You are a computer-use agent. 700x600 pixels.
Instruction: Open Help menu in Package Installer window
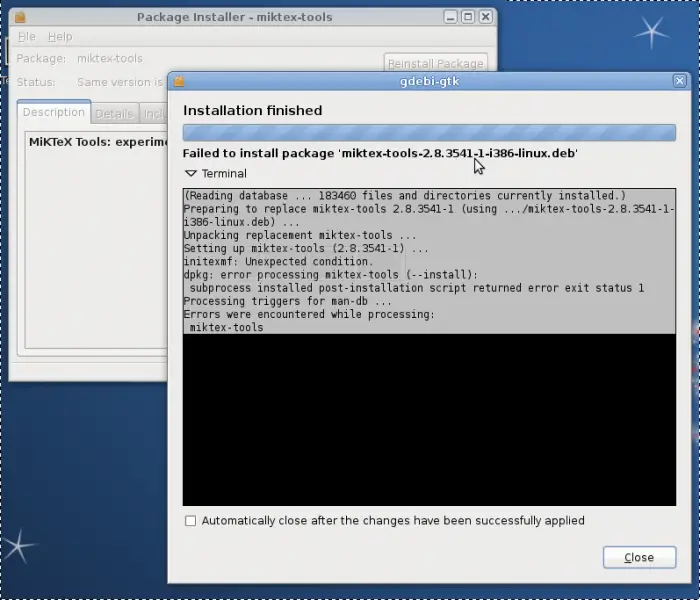click(x=60, y=37)
